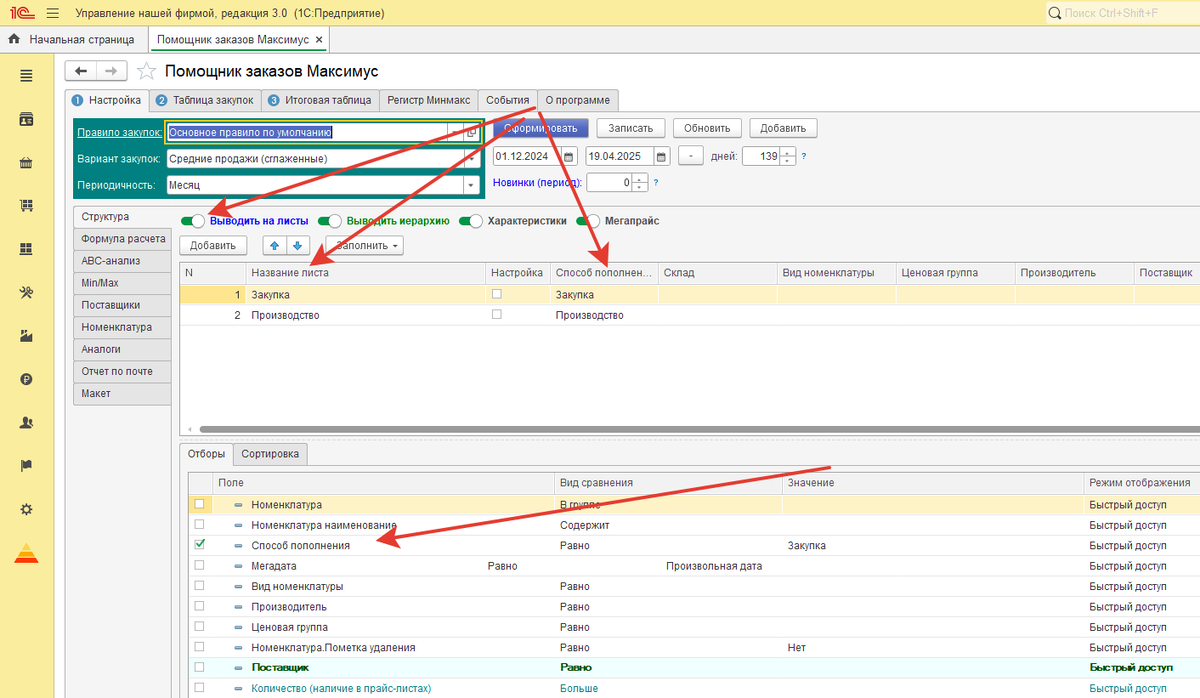Toggle the Мегапрайс switch
This screenshot has height=698, width=1200.
tap(589, 221)
